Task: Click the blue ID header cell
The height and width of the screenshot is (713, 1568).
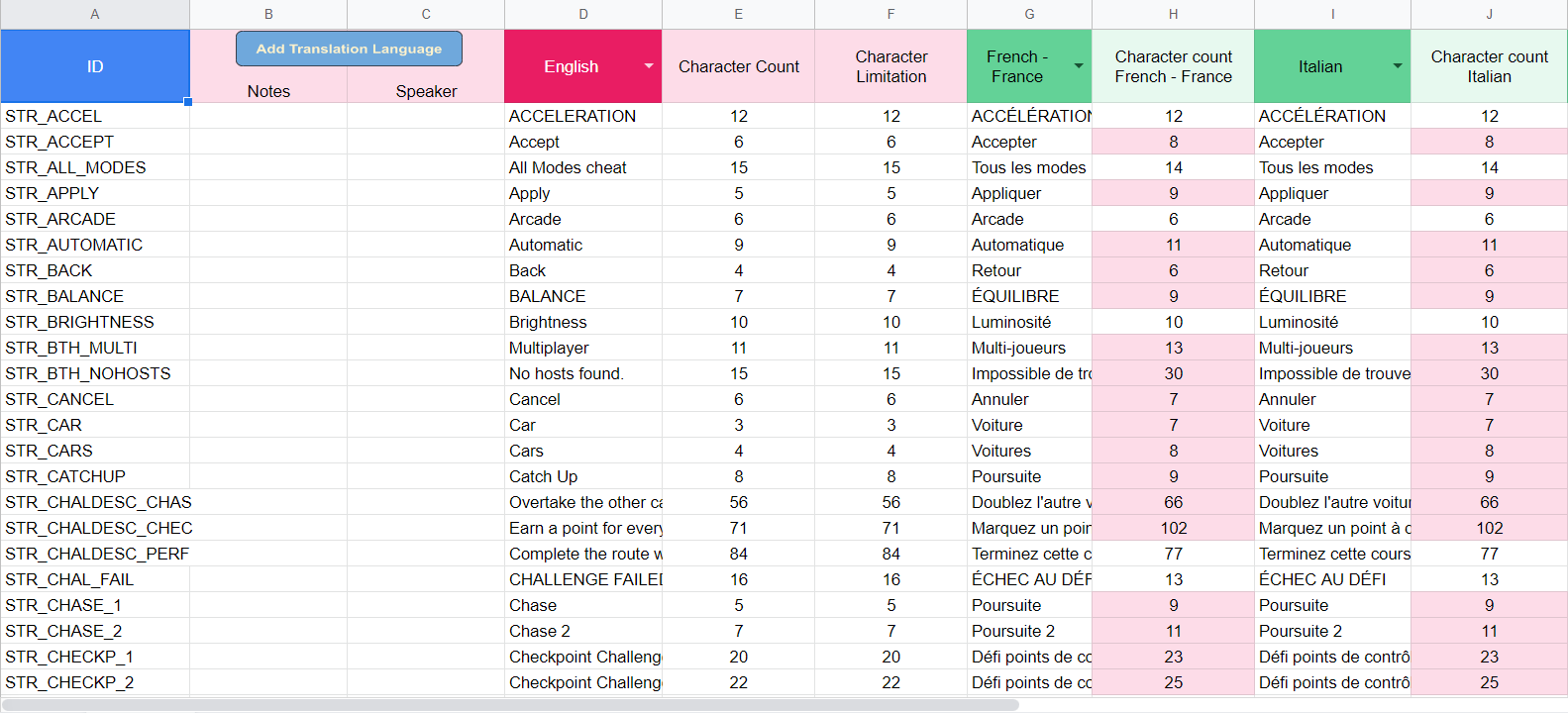Action: (x=95, y=66)
